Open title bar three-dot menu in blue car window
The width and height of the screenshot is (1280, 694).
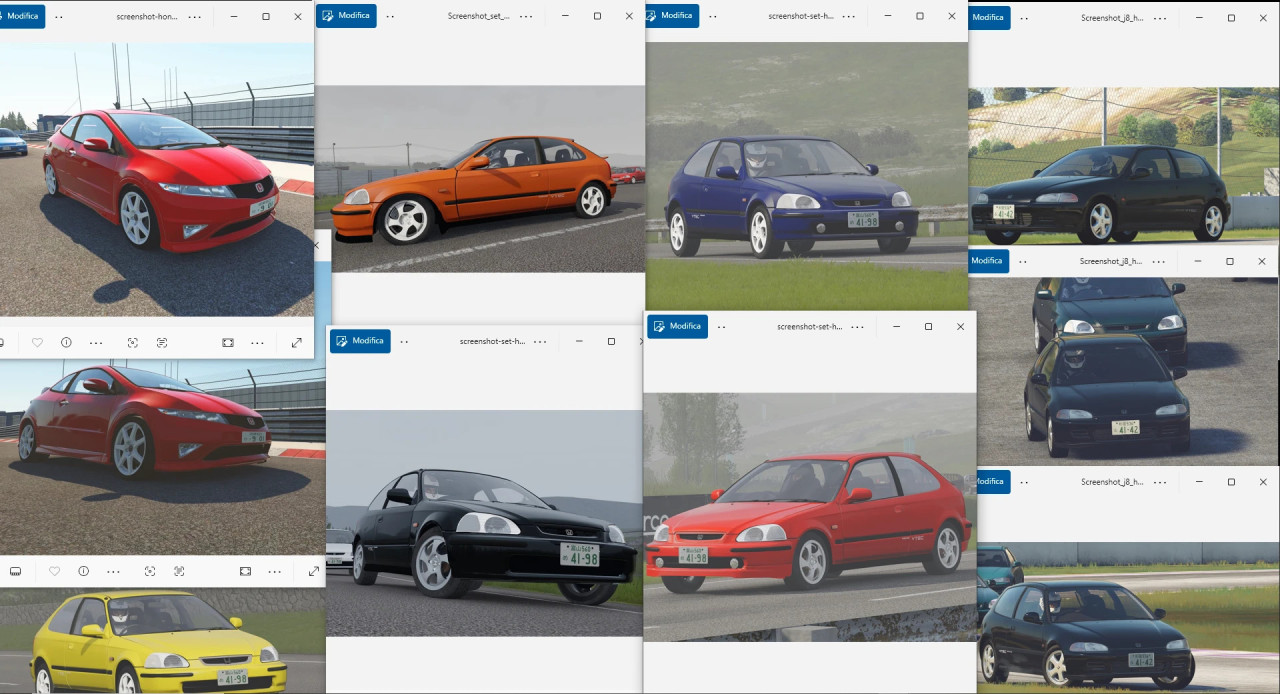click(849, 17)
